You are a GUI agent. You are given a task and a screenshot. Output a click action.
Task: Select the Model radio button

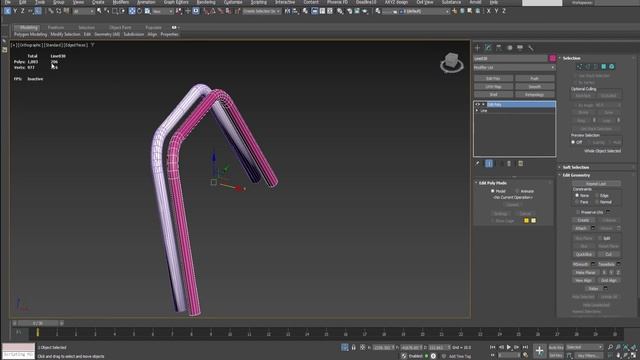493,191
